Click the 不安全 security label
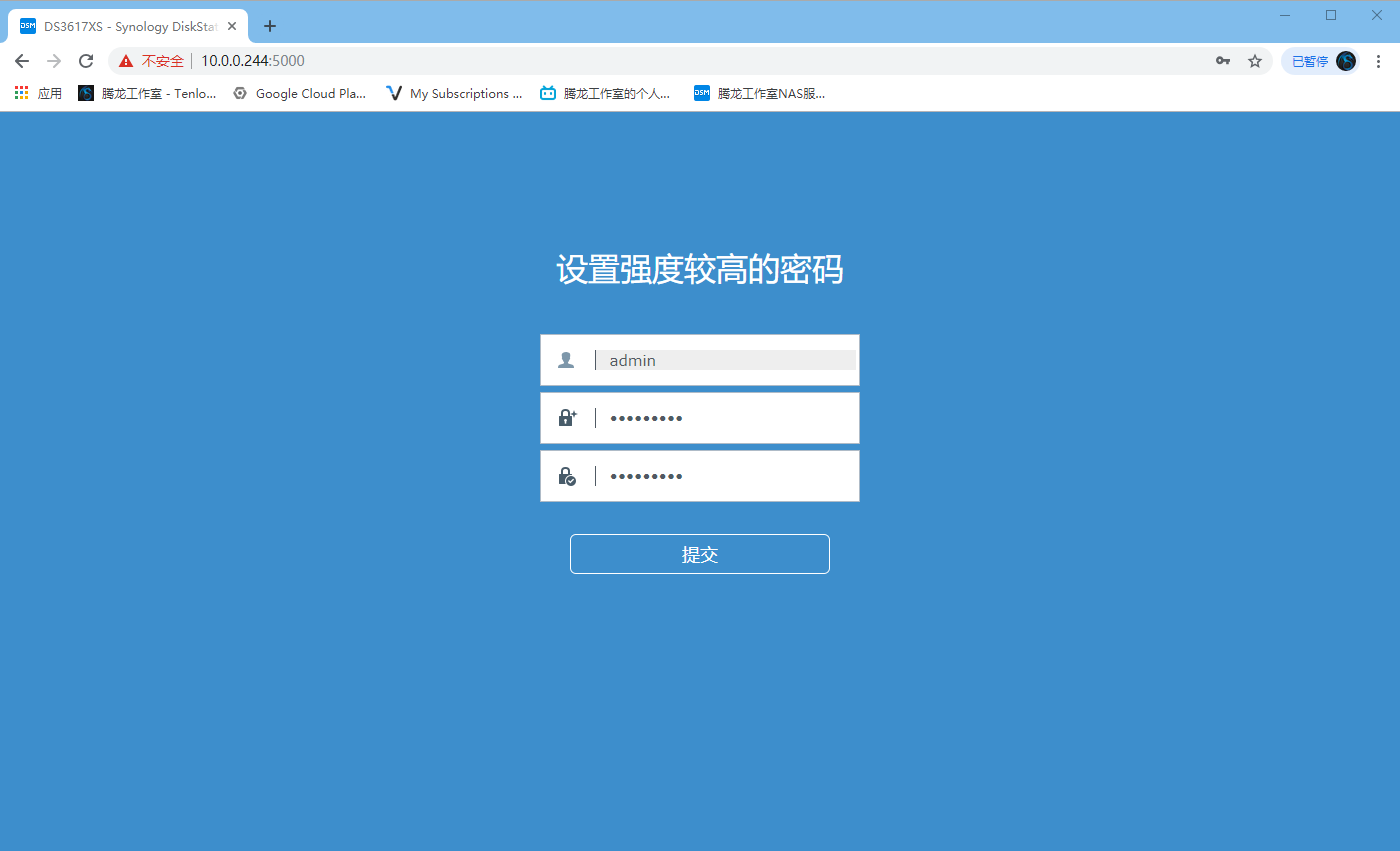 (162, 61)
